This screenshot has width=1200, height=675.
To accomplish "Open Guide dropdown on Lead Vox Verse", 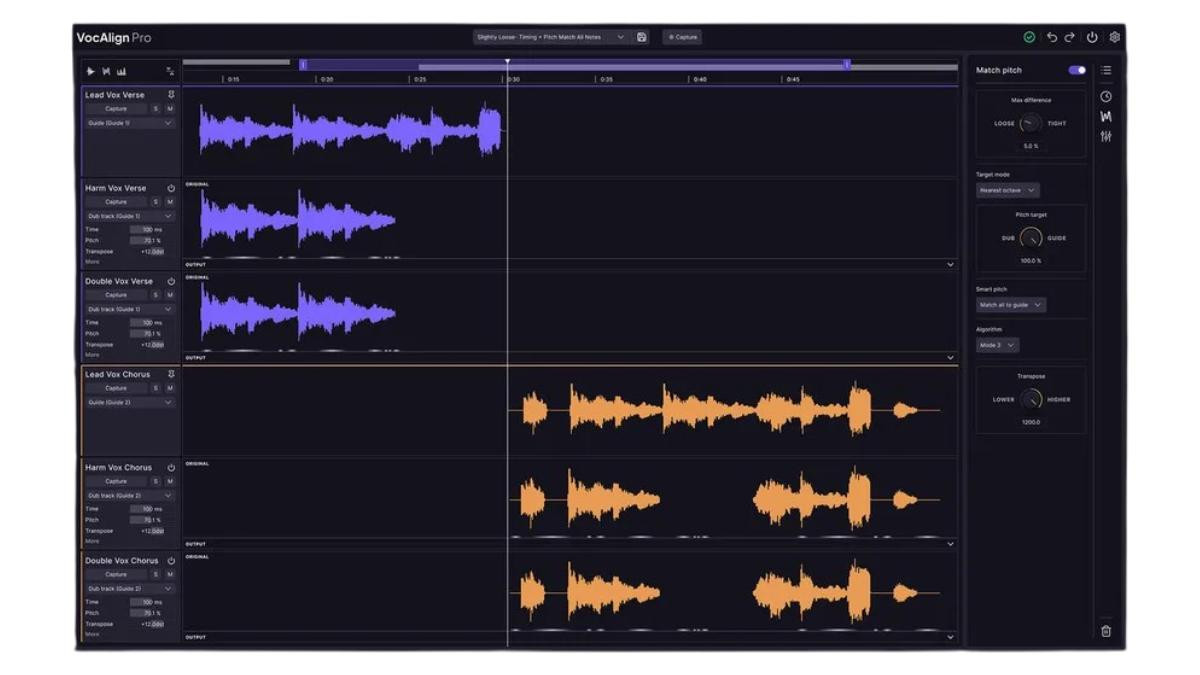I will [130, 123].
